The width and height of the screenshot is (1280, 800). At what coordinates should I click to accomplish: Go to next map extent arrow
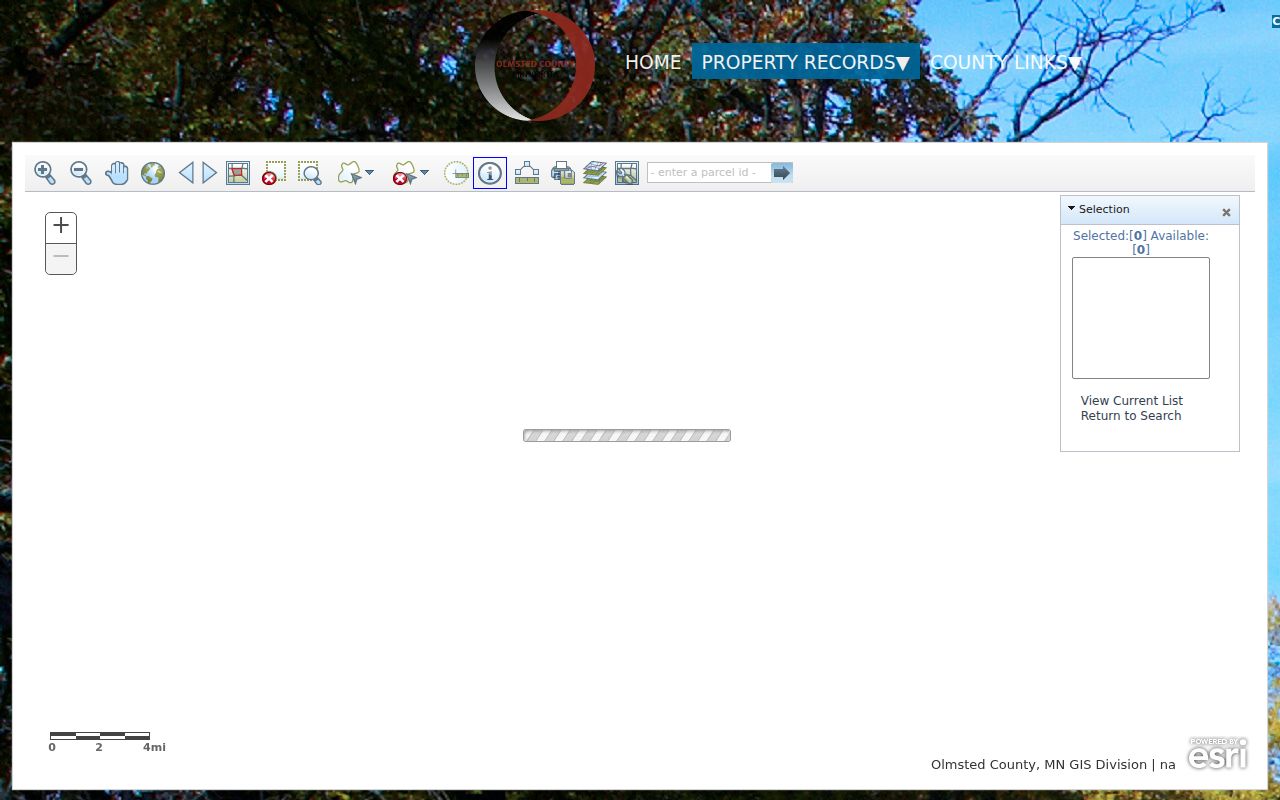point(209,173)
